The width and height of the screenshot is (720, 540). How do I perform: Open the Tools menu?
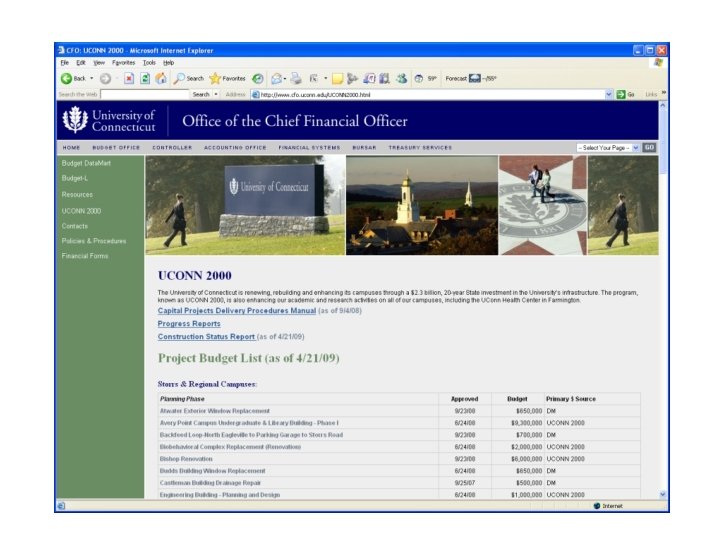pyautogui.click(x=149, y=63)
